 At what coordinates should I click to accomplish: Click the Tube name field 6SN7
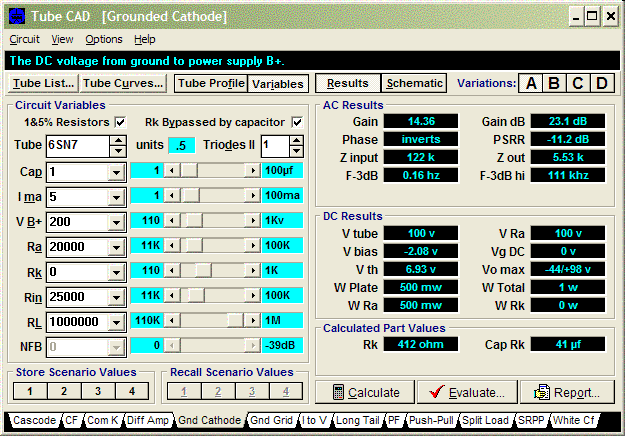(78, 146)
